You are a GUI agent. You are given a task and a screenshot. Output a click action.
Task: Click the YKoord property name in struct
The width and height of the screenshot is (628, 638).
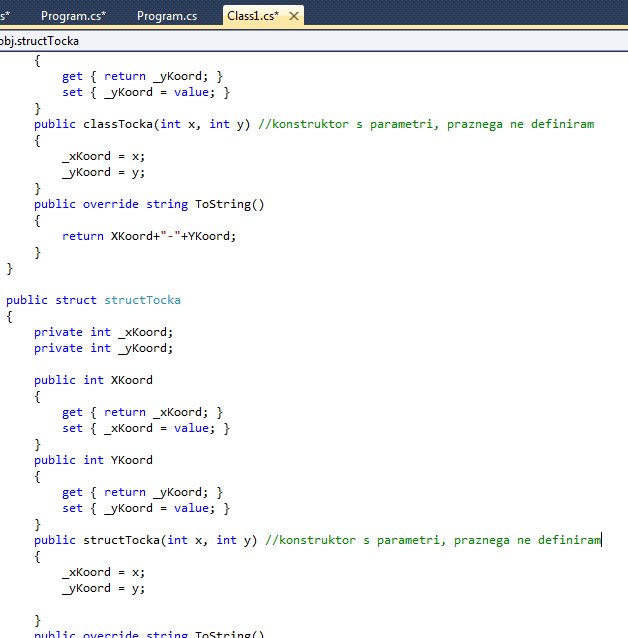click(132, 460)
